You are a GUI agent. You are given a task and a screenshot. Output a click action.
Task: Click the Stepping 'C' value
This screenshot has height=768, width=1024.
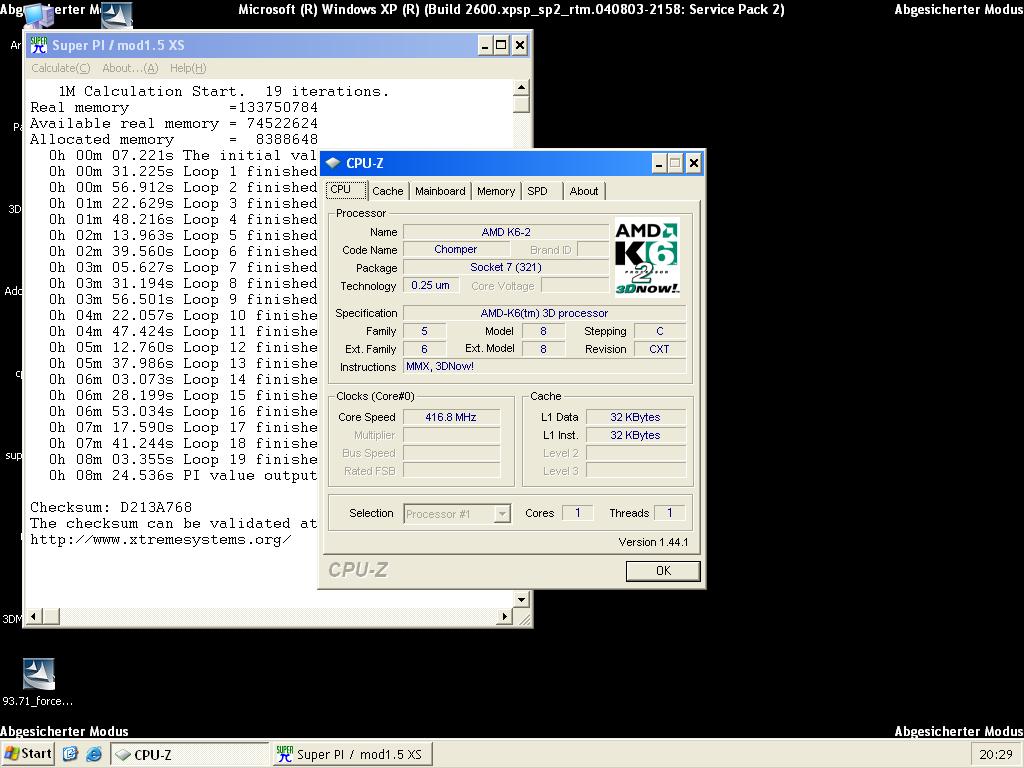tap(660, 331)
